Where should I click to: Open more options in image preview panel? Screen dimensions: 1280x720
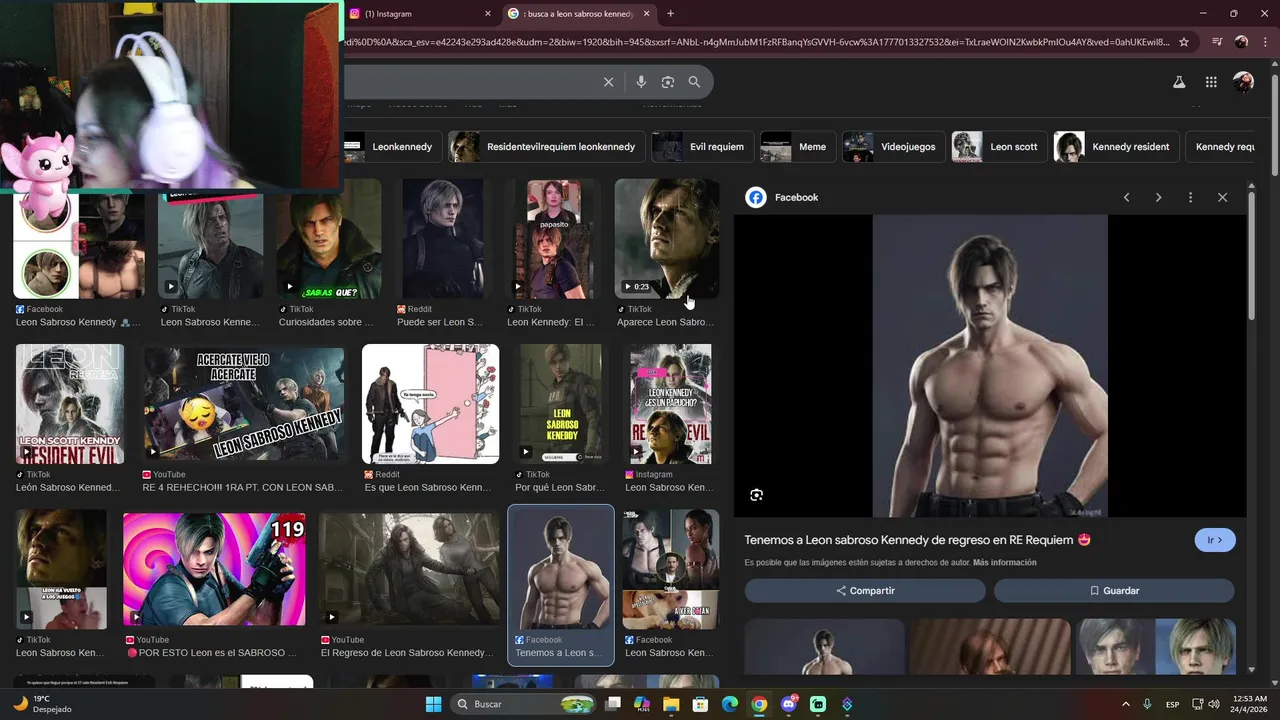point(1190,198)
